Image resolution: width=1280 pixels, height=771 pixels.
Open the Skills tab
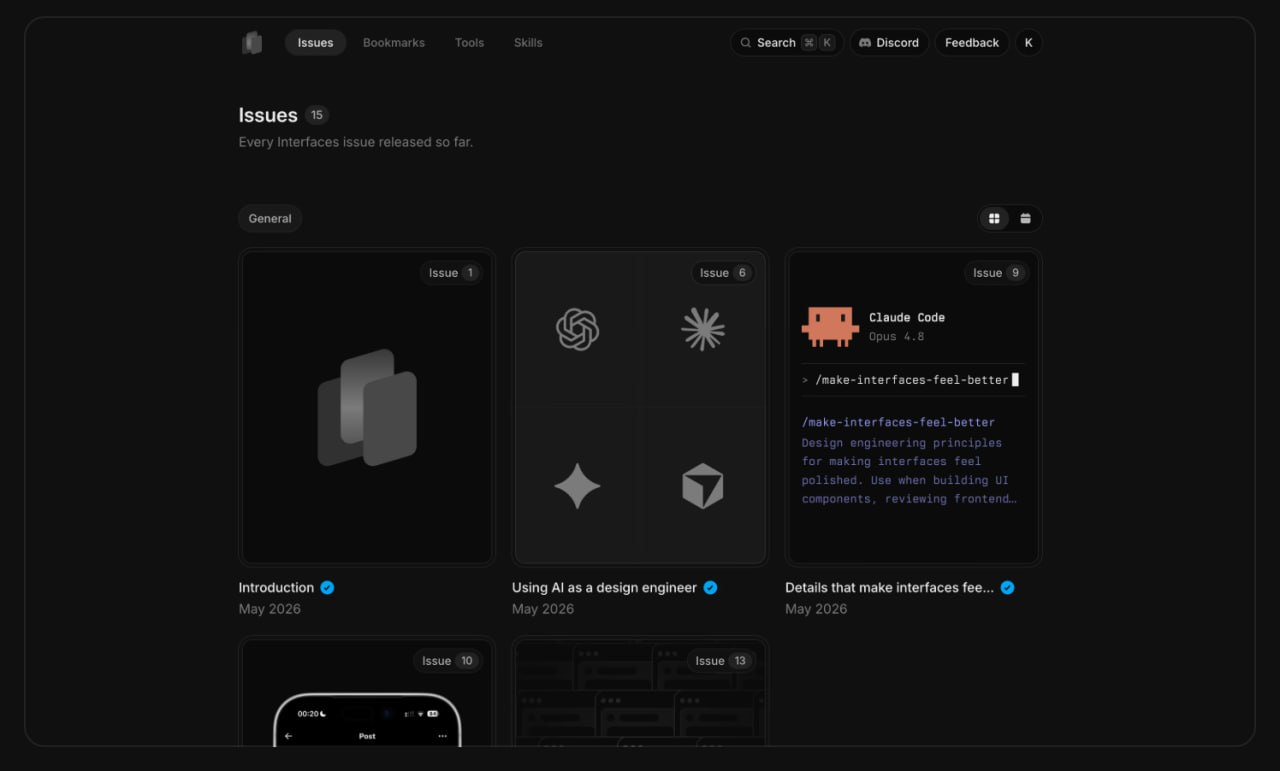(x=528, y=43)
